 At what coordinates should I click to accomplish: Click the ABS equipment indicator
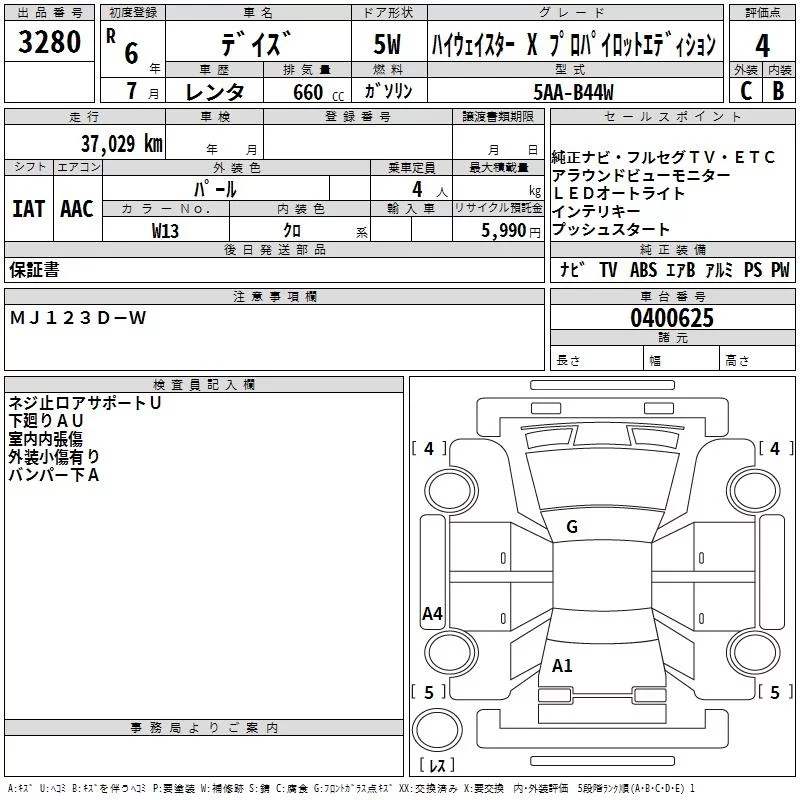pyautogui.click(x=643, y=270)
